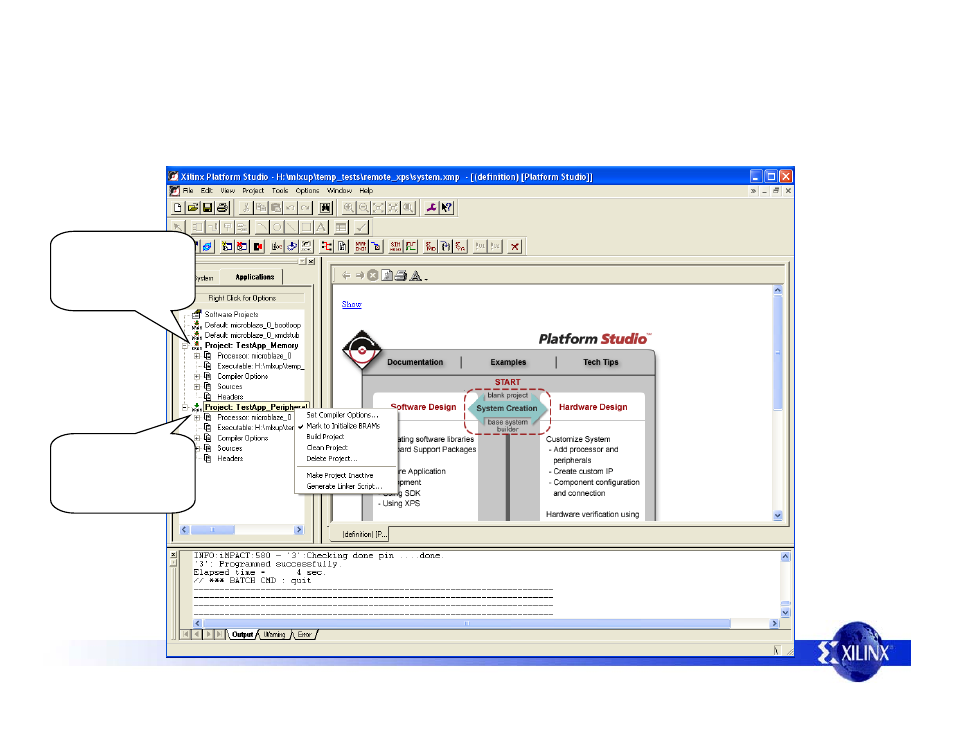Click the context help arrow-question icon
954x737 pixels.
447,208
